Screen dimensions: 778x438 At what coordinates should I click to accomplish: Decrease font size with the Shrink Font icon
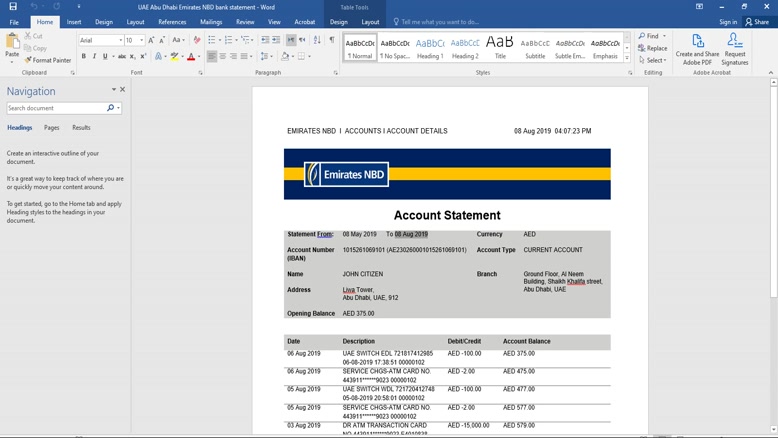pyautogui.click(x=162, y=40)
